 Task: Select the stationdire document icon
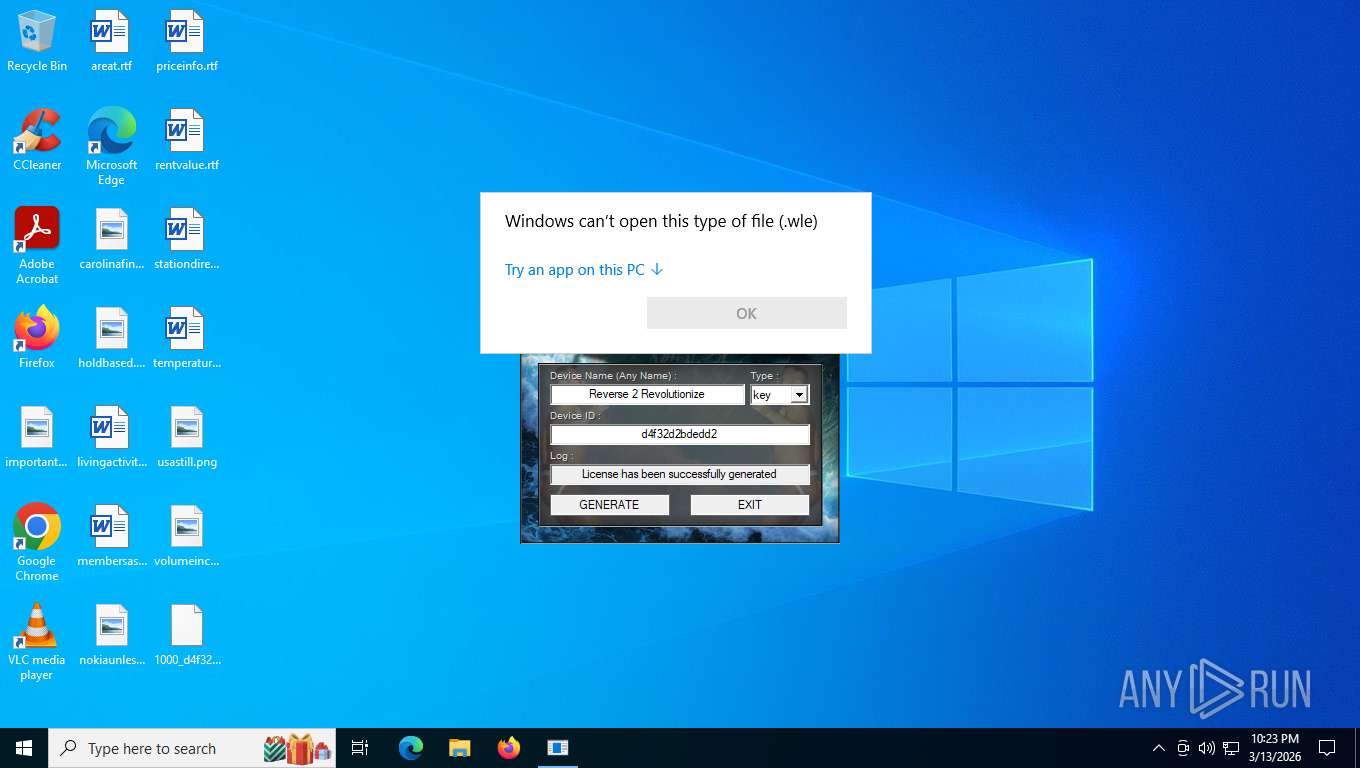tap(187, 239)
